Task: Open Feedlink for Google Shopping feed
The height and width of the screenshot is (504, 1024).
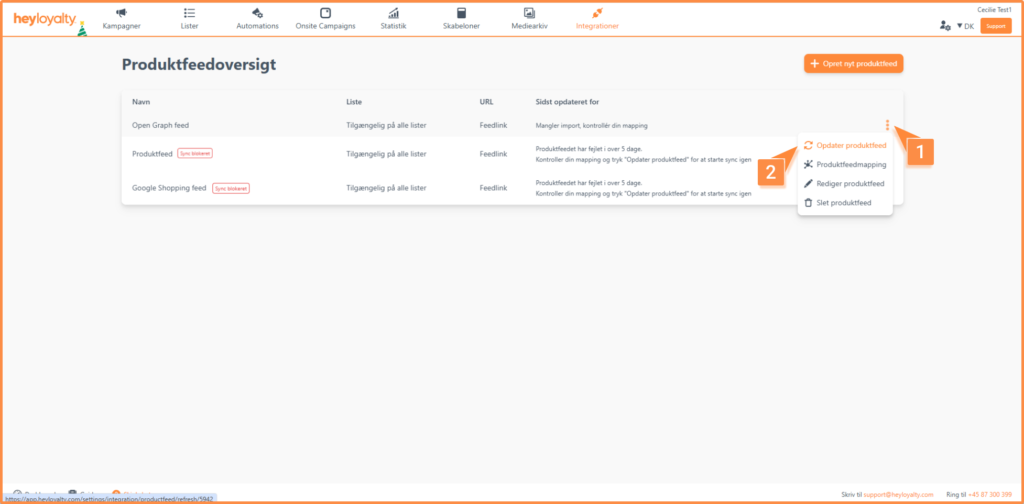Action: [x=493, y=188]
